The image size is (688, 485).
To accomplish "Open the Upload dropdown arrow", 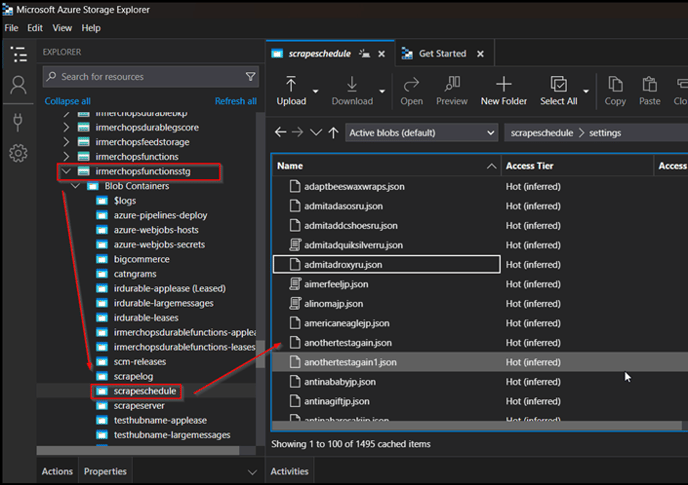I will [x=315, y=91].
